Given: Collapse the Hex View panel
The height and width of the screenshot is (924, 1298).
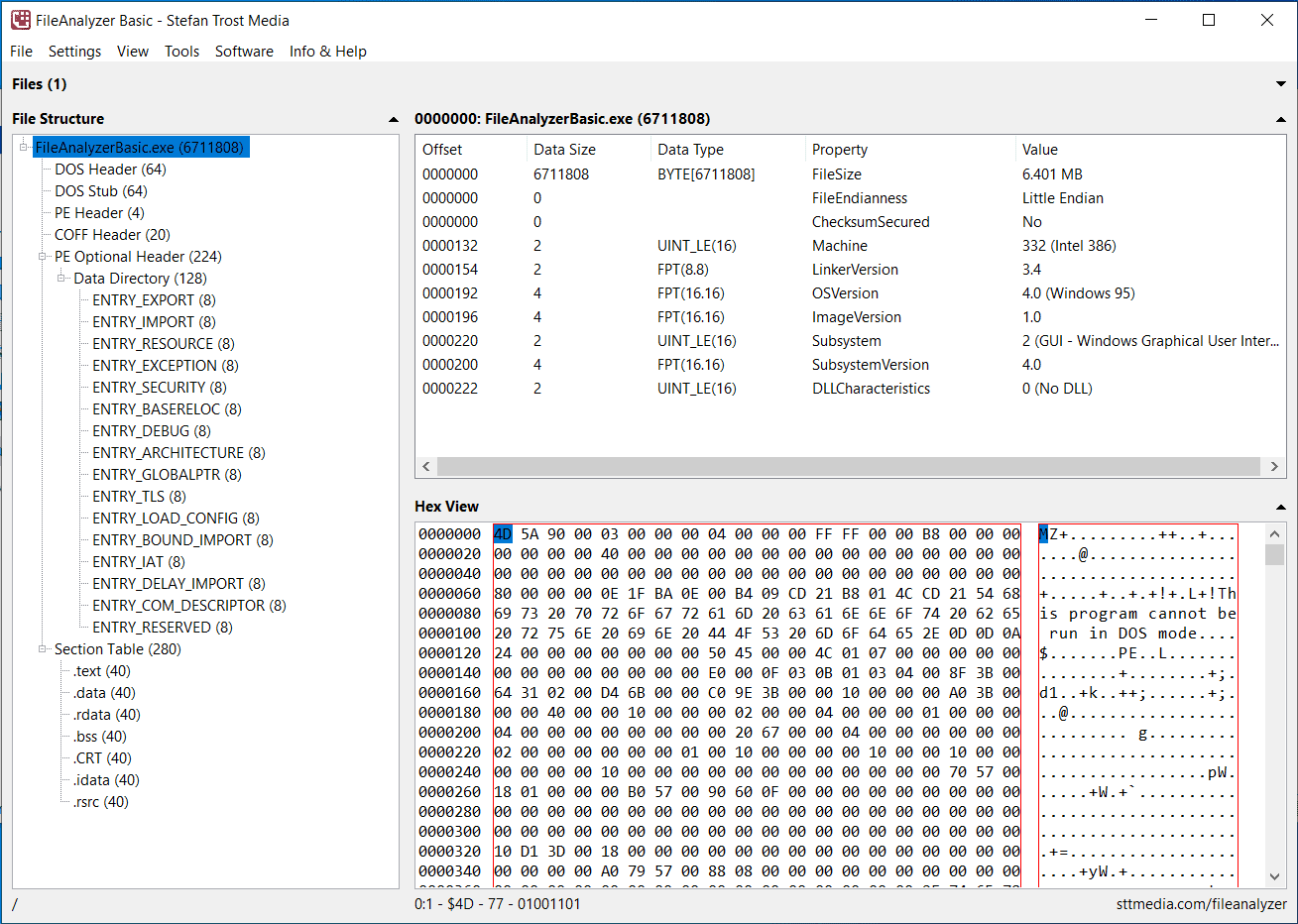Looking at the screenshot, I should coord(1280,507).
